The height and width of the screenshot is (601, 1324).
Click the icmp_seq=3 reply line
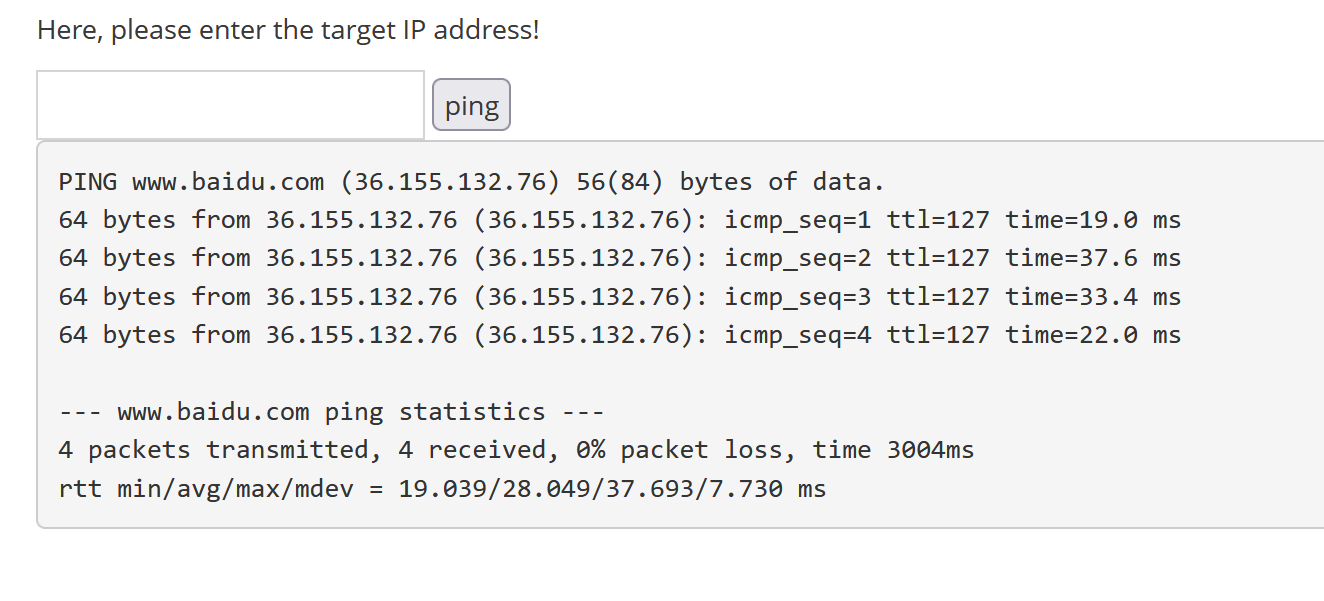pos(619,297)
